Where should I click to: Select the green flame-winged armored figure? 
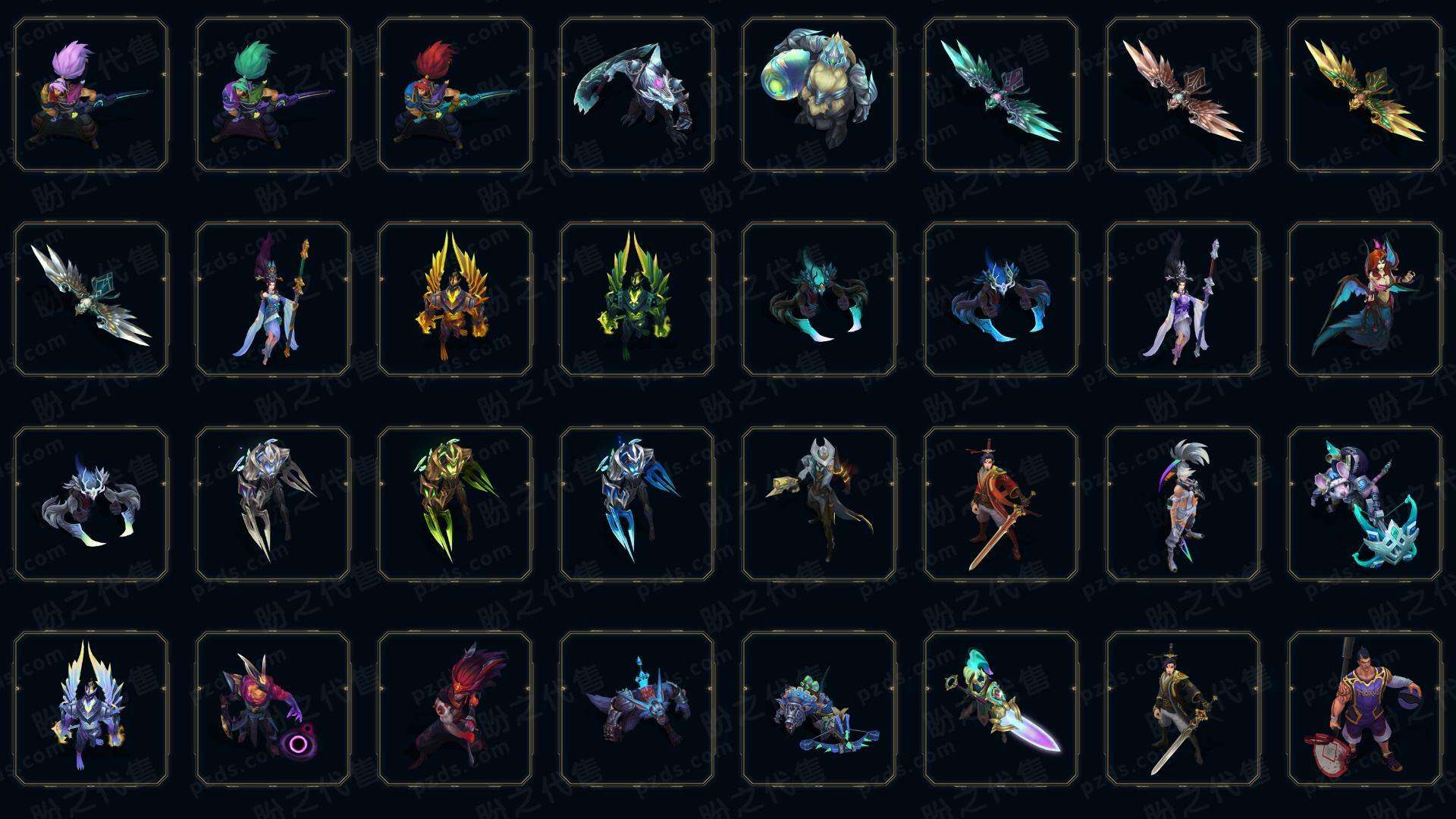pyautogui.click(x=637, y=299)
